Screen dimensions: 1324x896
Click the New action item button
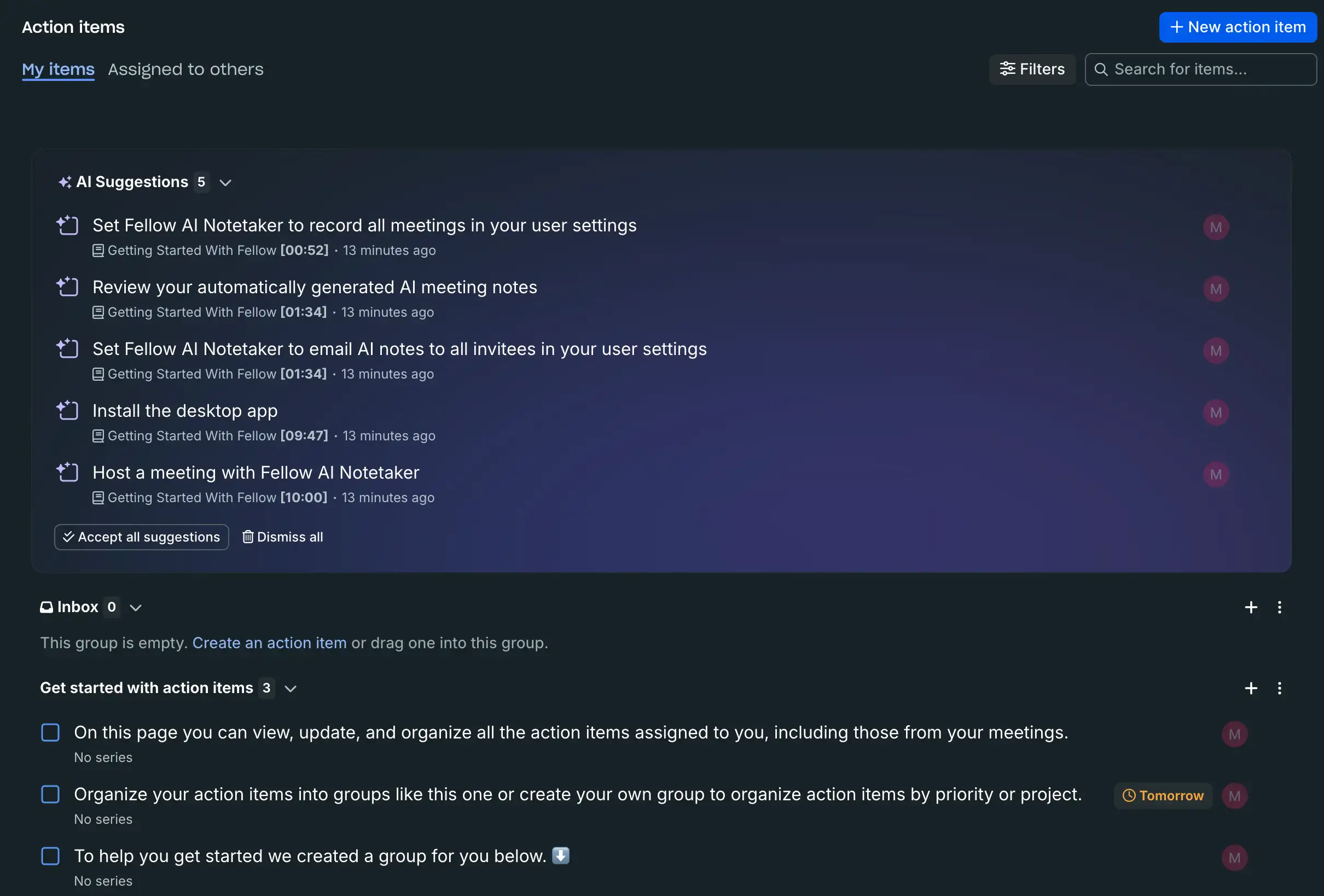1237,27
